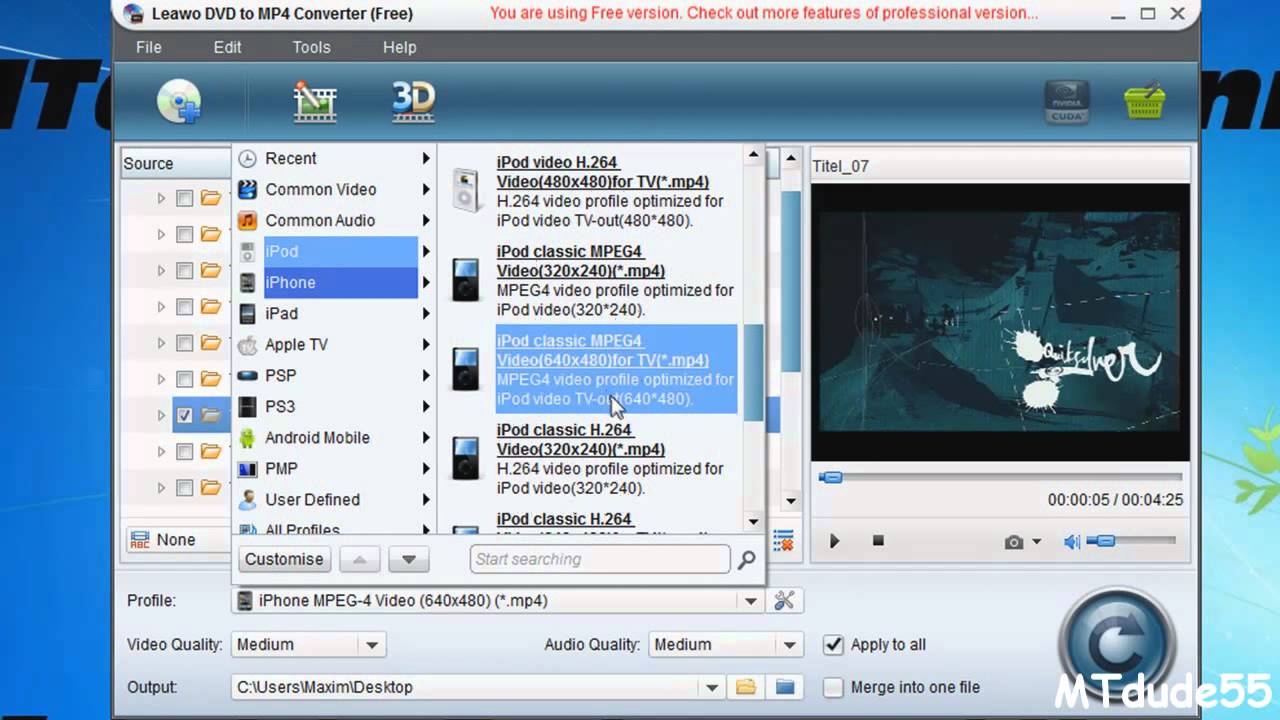Open the Tools menu
Screen dimensions: 1280x720
(311, 47)
